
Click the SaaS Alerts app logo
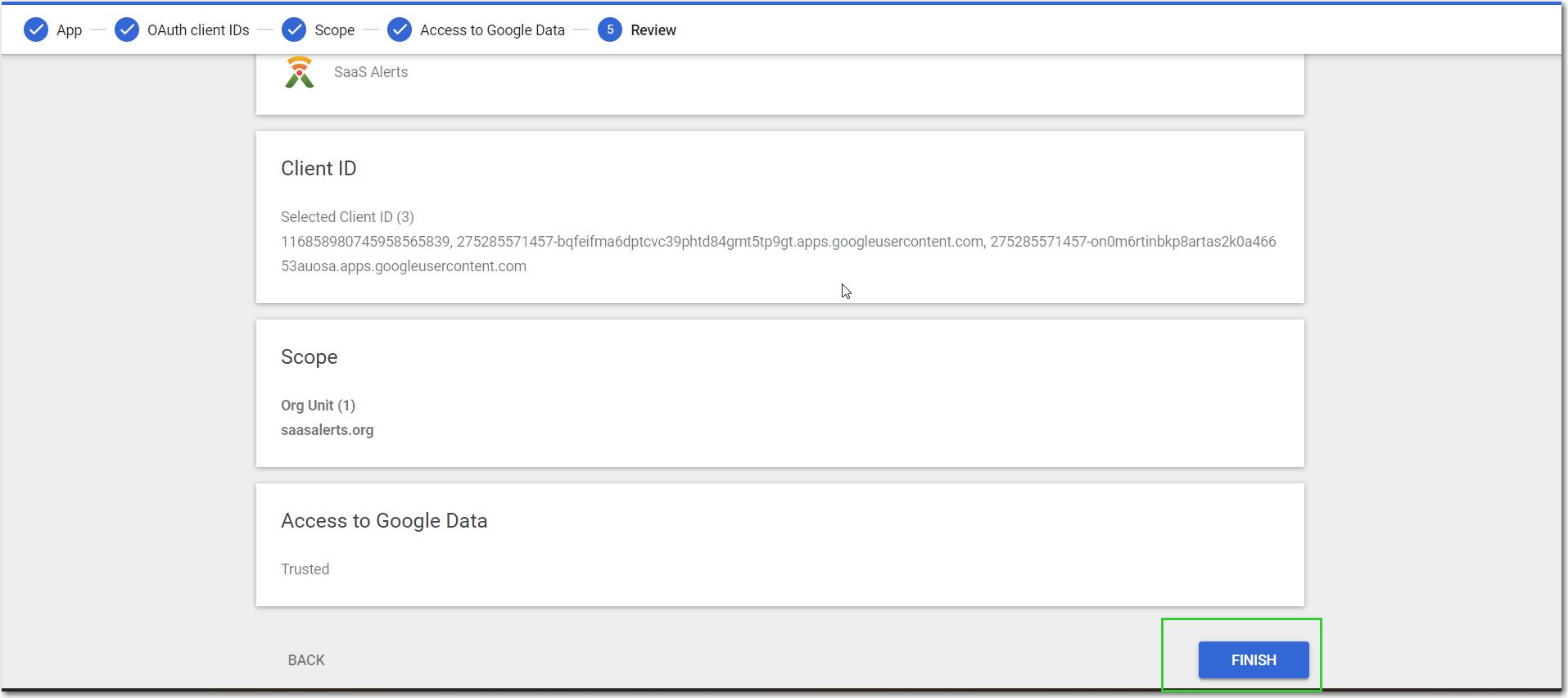[300, 72]
